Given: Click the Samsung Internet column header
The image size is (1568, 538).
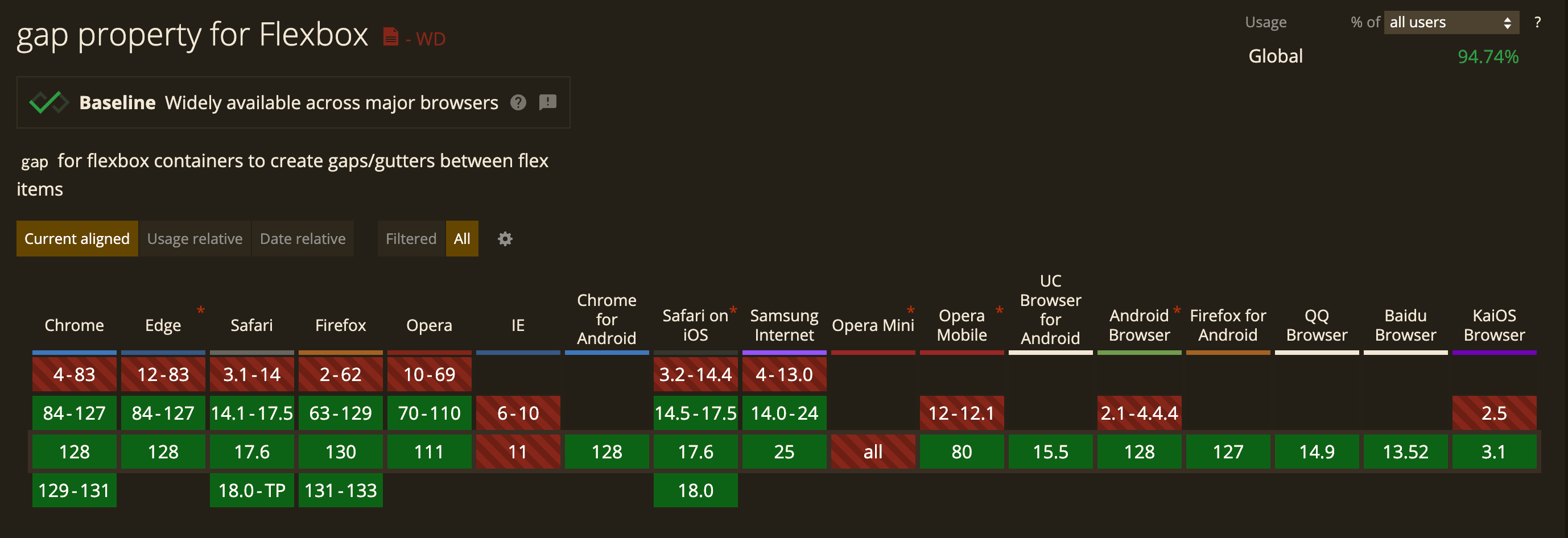Looking at the screenshot, I should tap(784, 325).
